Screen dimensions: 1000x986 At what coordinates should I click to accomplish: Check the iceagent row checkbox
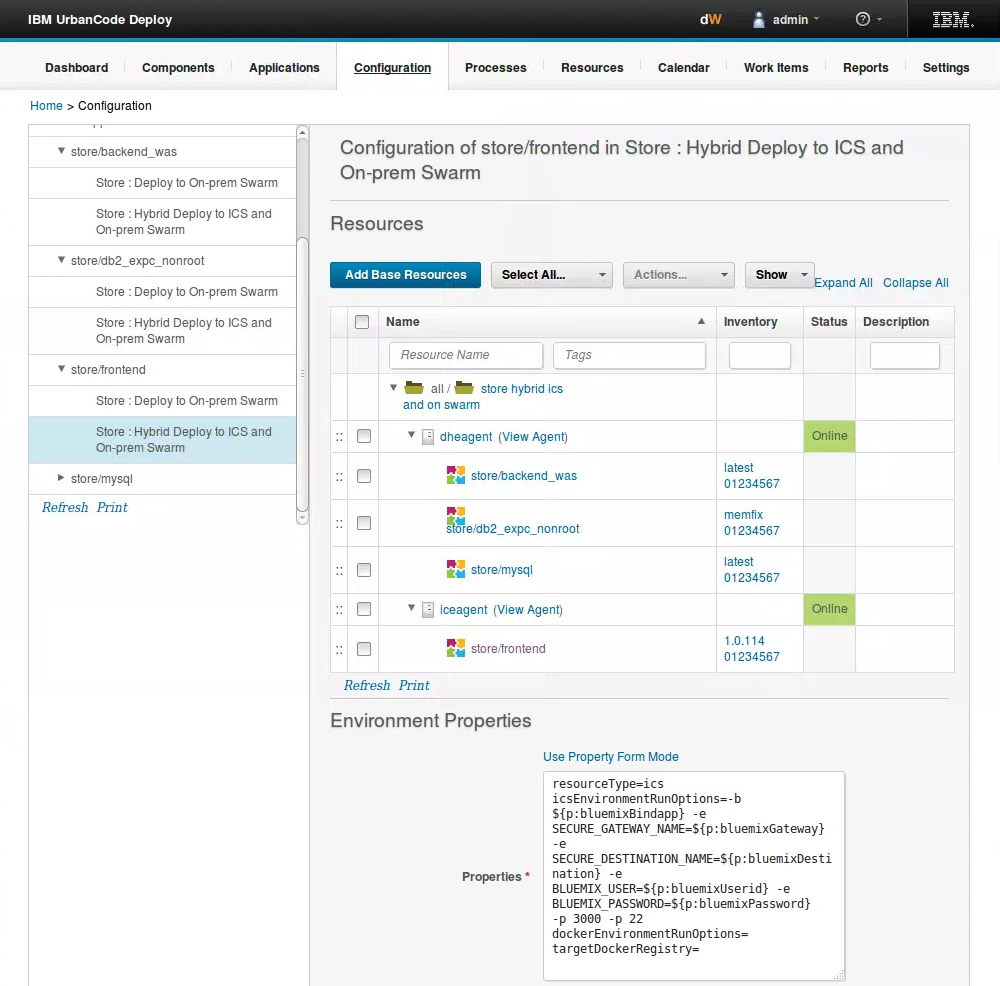tap(364, 609)
